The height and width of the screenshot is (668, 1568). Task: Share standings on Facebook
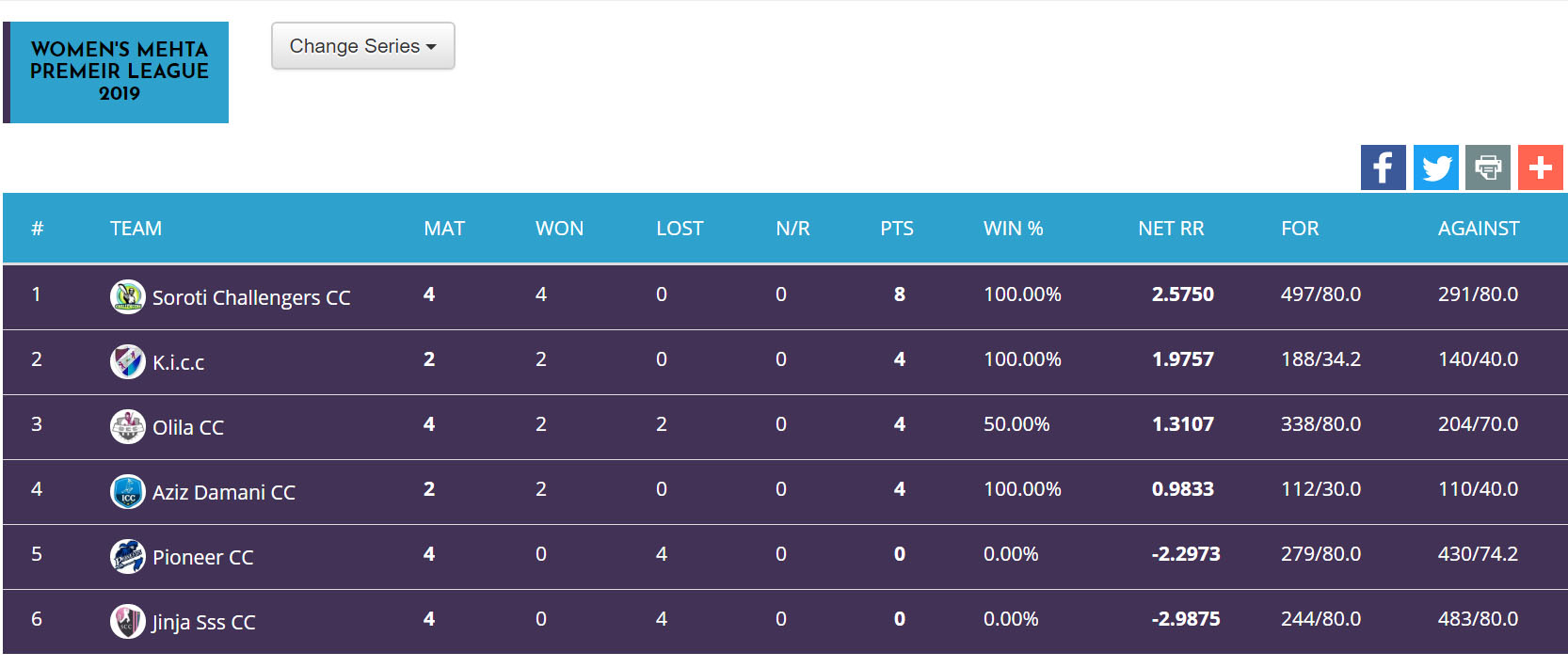click(1383, 167)
